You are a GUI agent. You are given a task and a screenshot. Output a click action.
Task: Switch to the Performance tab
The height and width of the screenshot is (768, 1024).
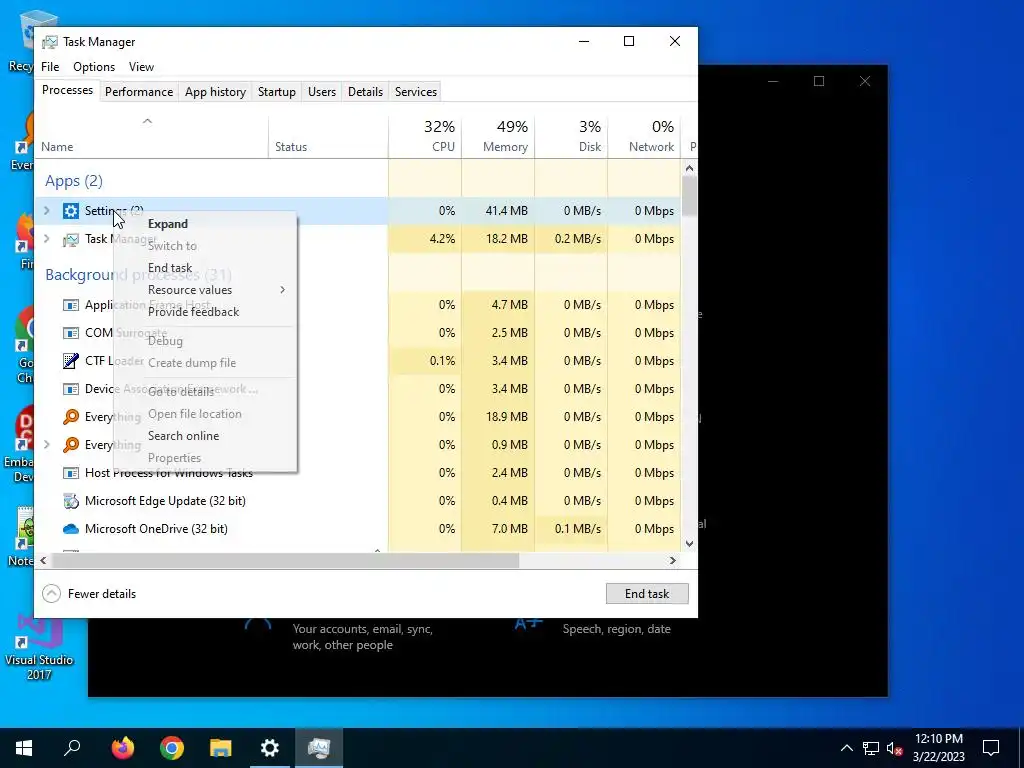click(139, 92)
